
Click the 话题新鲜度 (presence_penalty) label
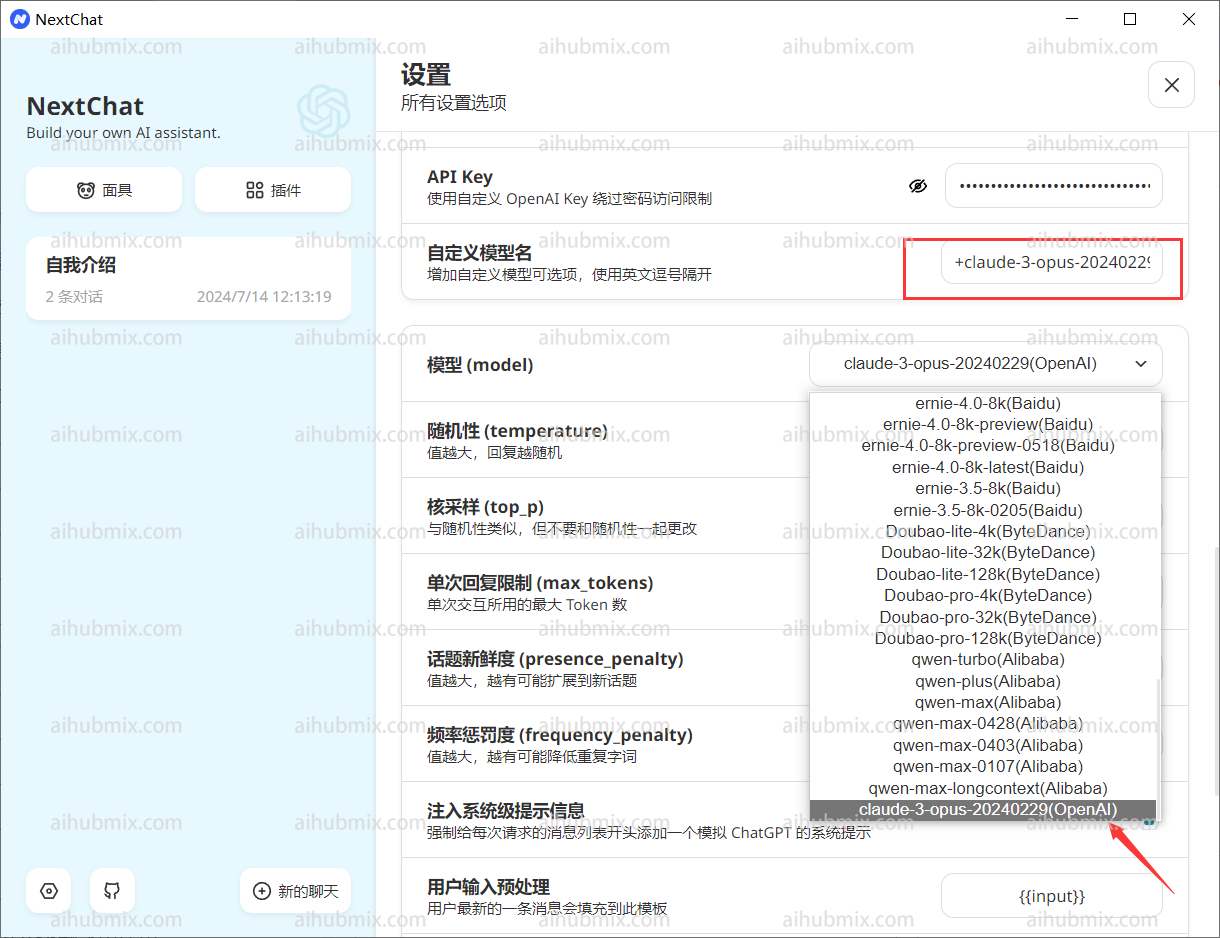click(555, 659)
